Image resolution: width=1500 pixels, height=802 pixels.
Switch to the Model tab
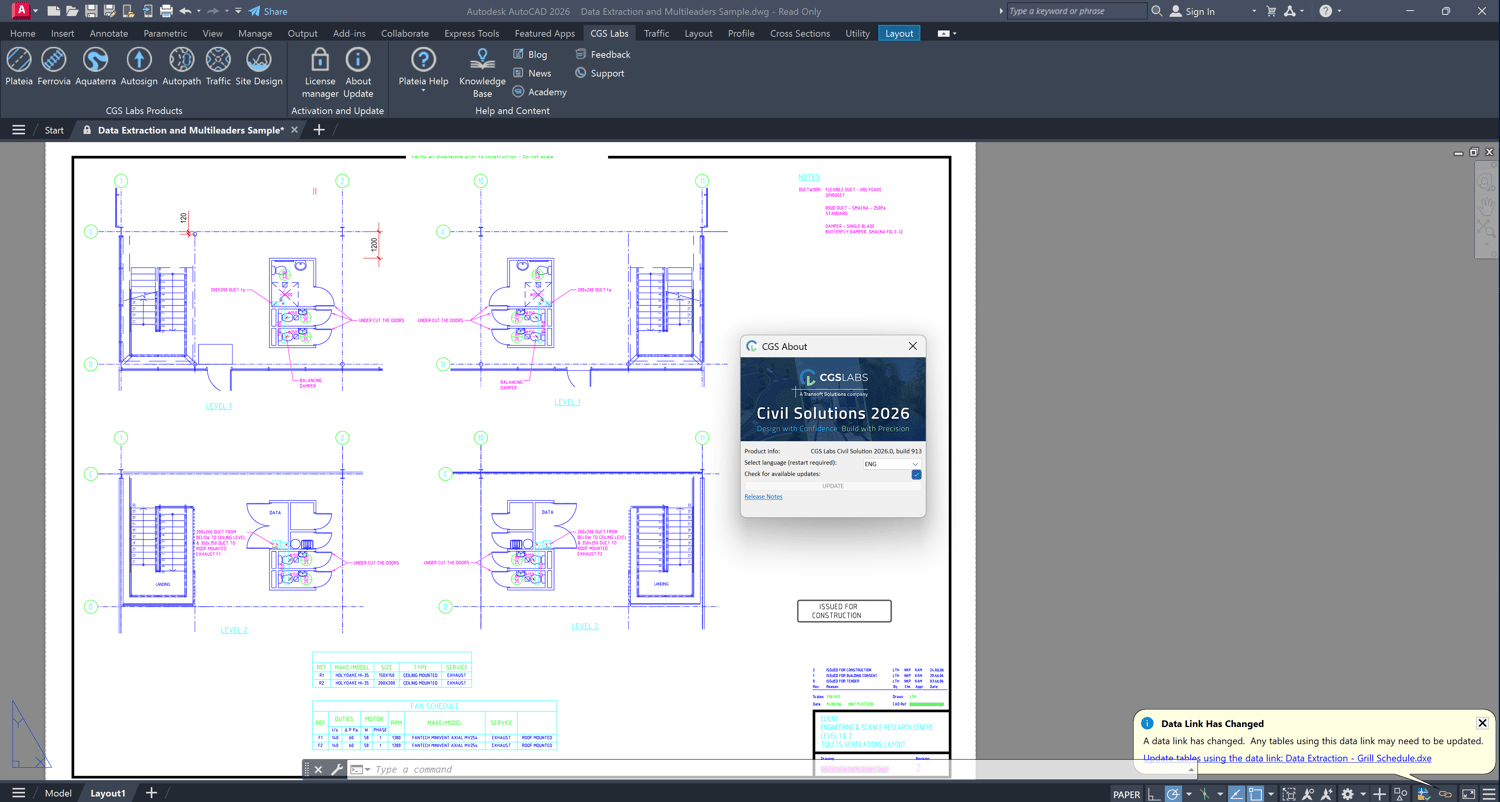tap(58, 793)
